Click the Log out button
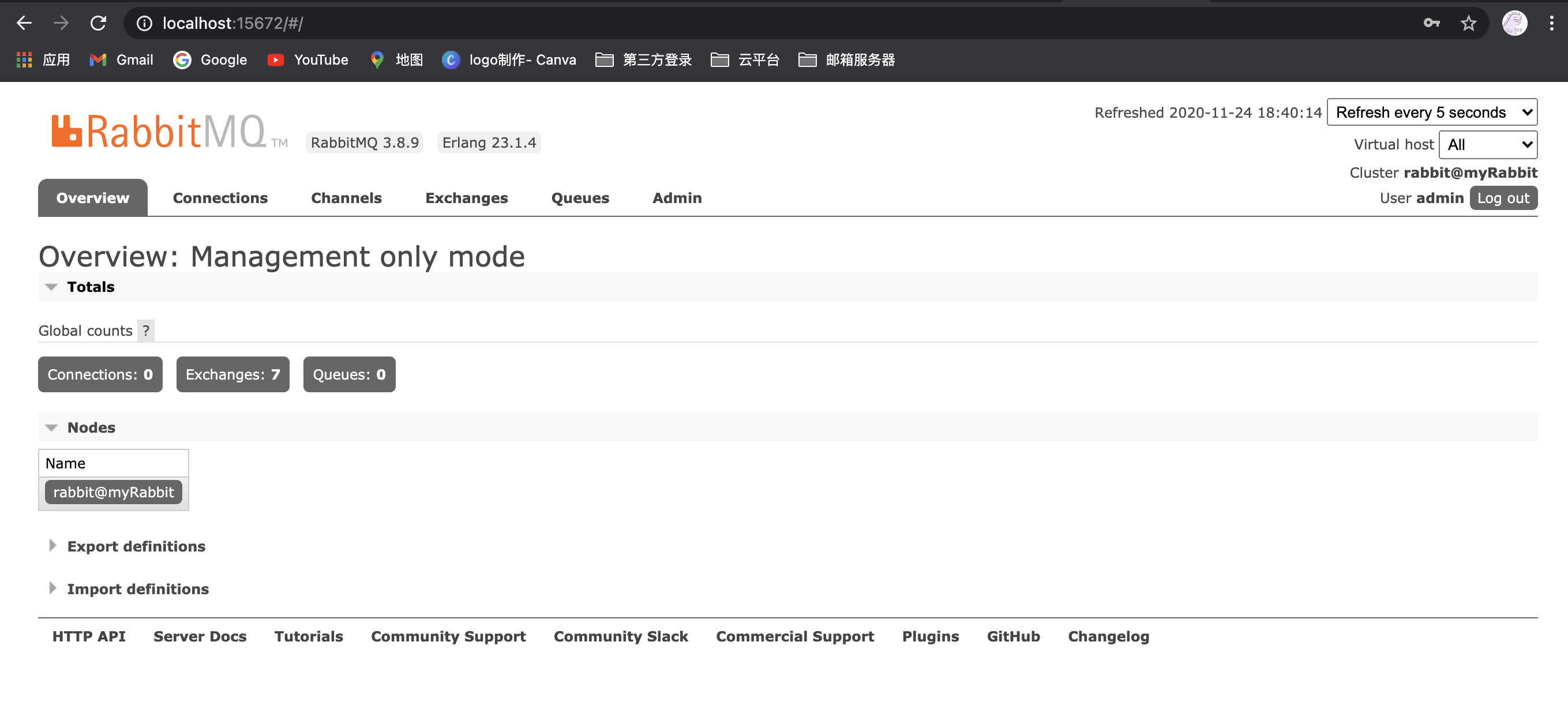This screenshot has width=1568, height=713. [1503, 198]
